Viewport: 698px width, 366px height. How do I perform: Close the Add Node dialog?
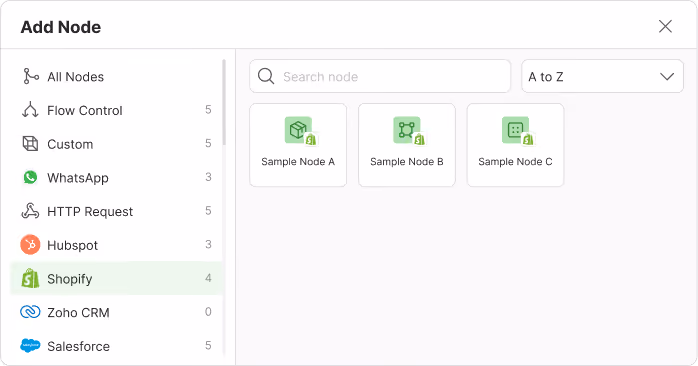click(665, 26)
